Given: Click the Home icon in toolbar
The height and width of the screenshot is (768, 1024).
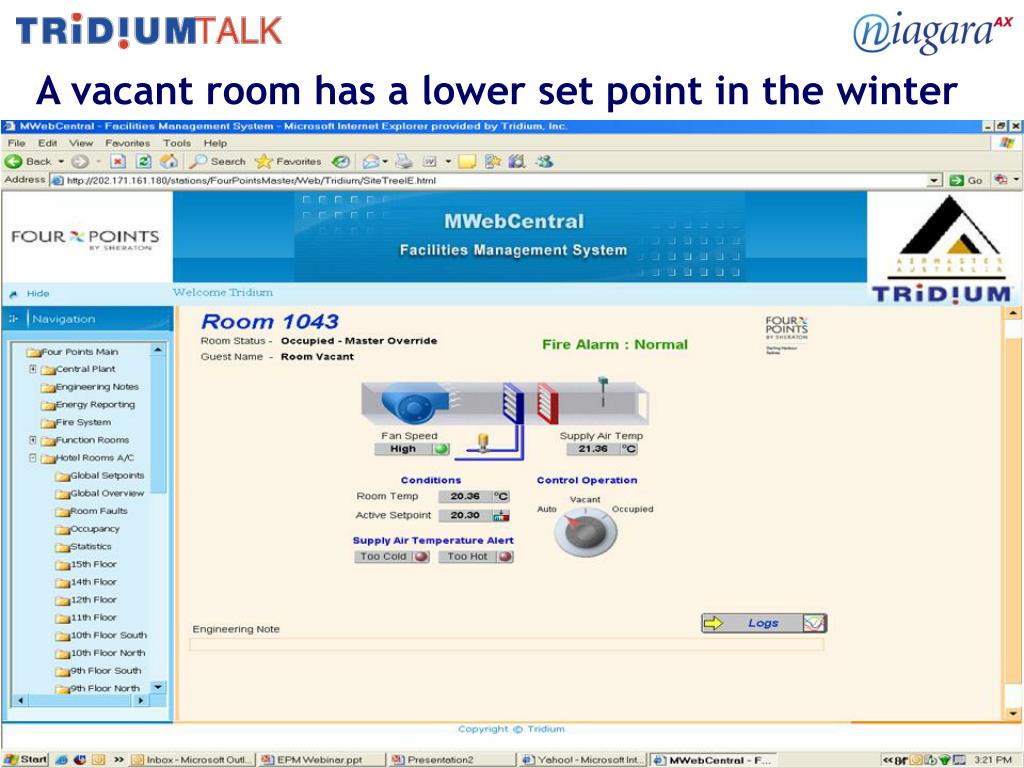Looking at the screenshot, I should (x=169, y=161).
